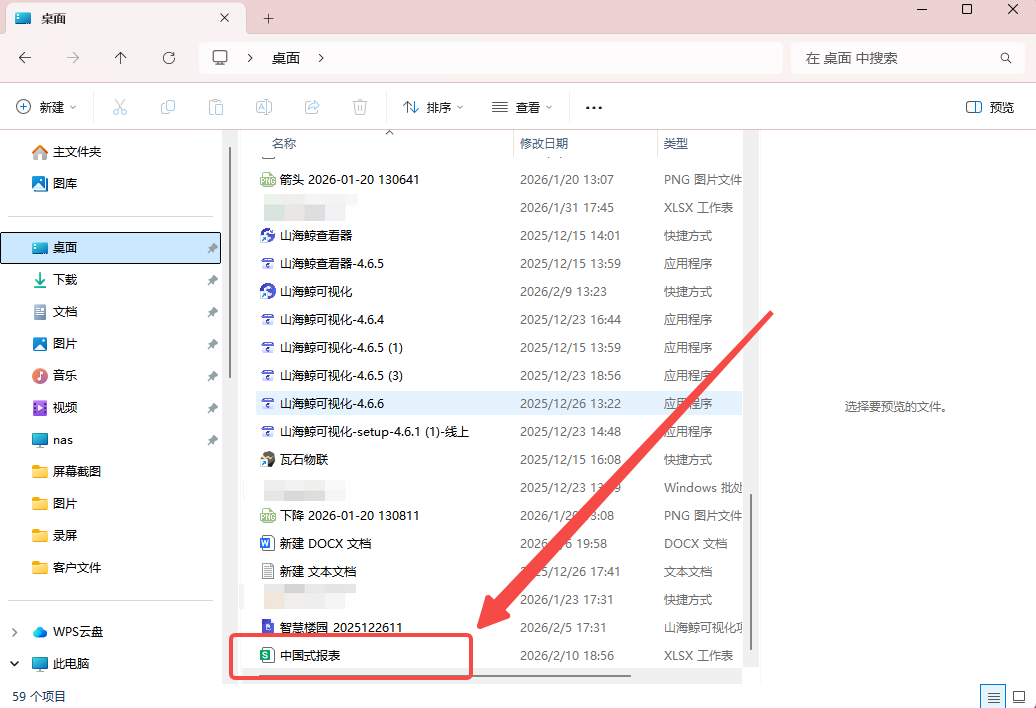The width and height of the screenshot is (1036, 708).
Task: Click the delete trash icon
Action: pos(360,107)
